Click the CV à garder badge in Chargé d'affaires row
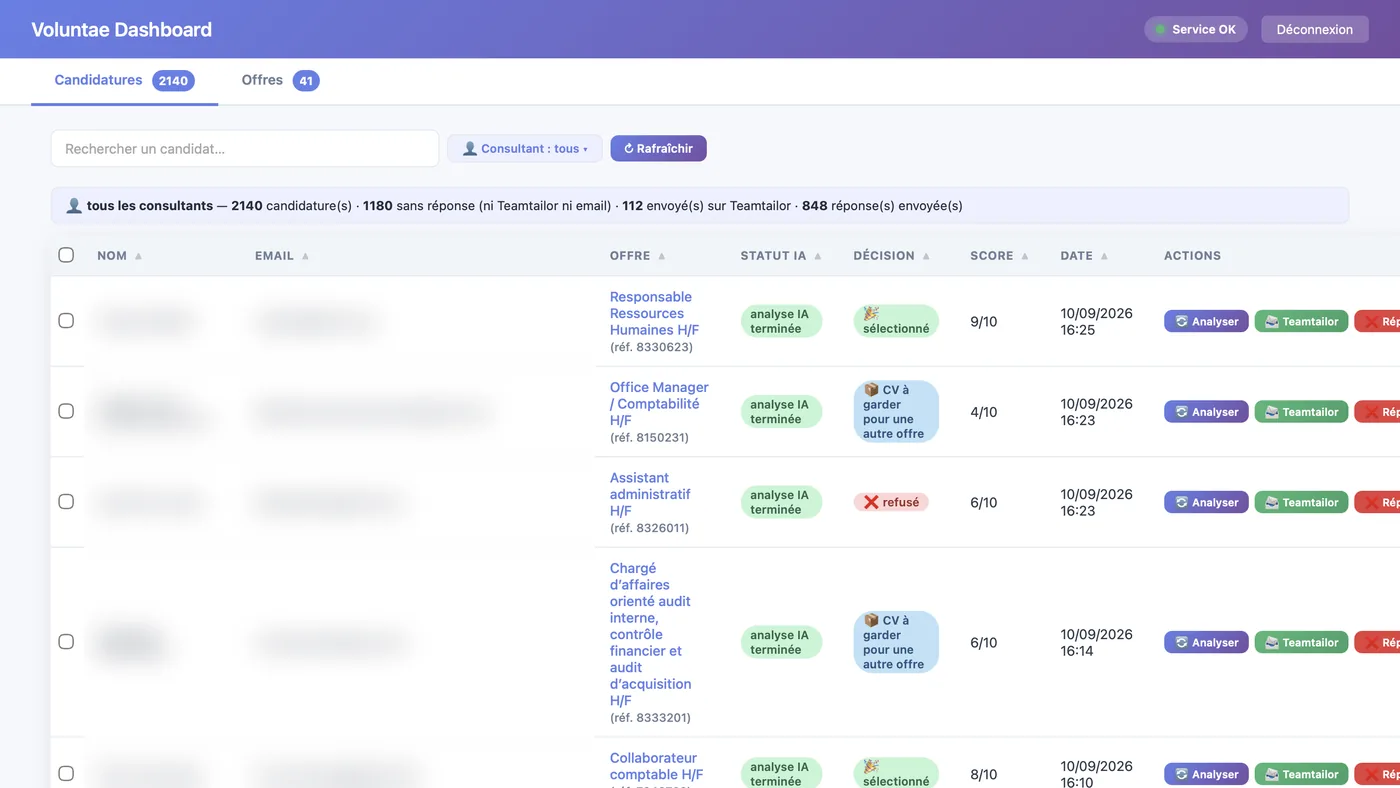 896,642
